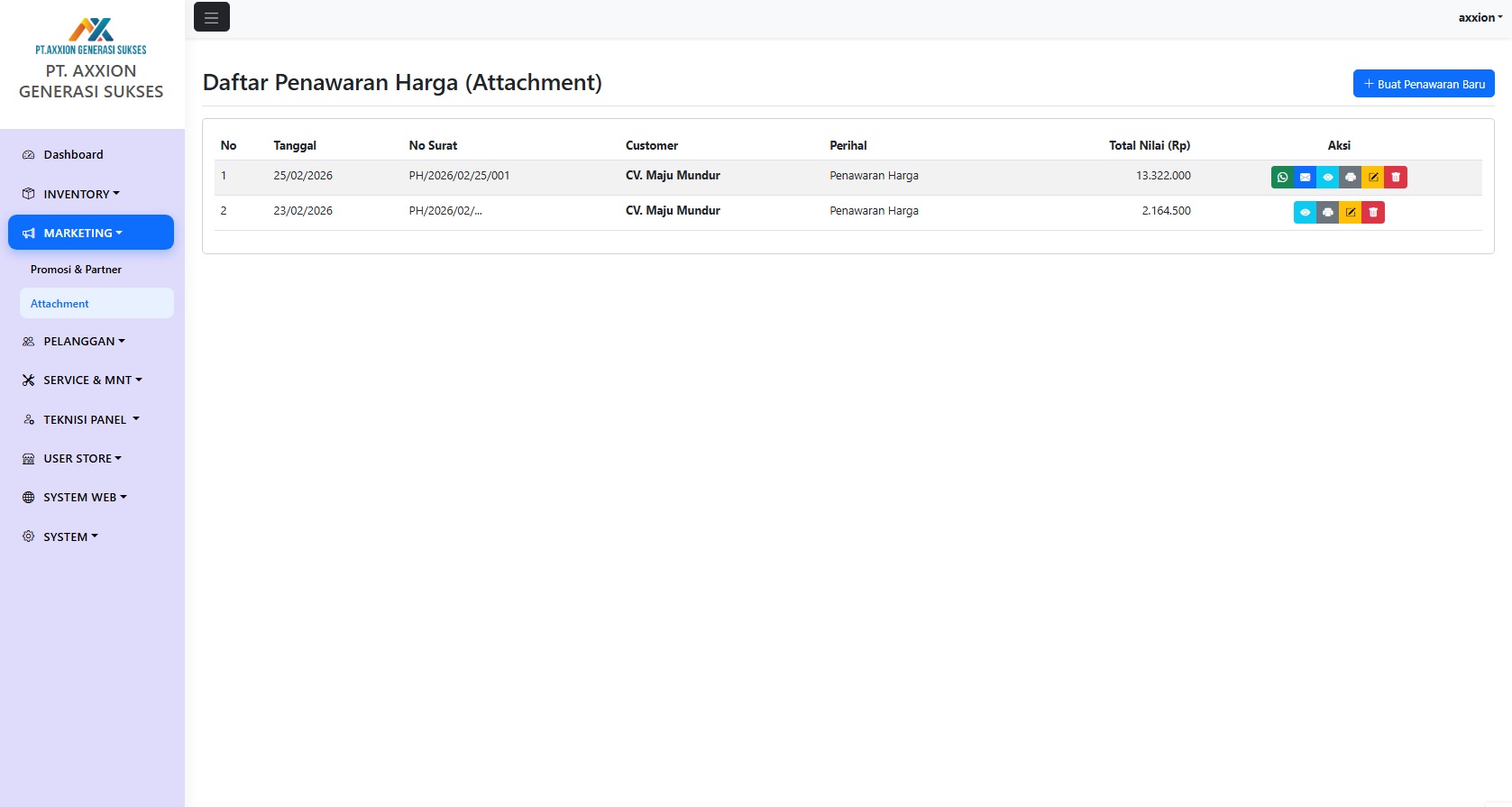Open the Promosi & Partner submenu item
The height and width of the screenshot is (807, 1512).
(96, 270)
